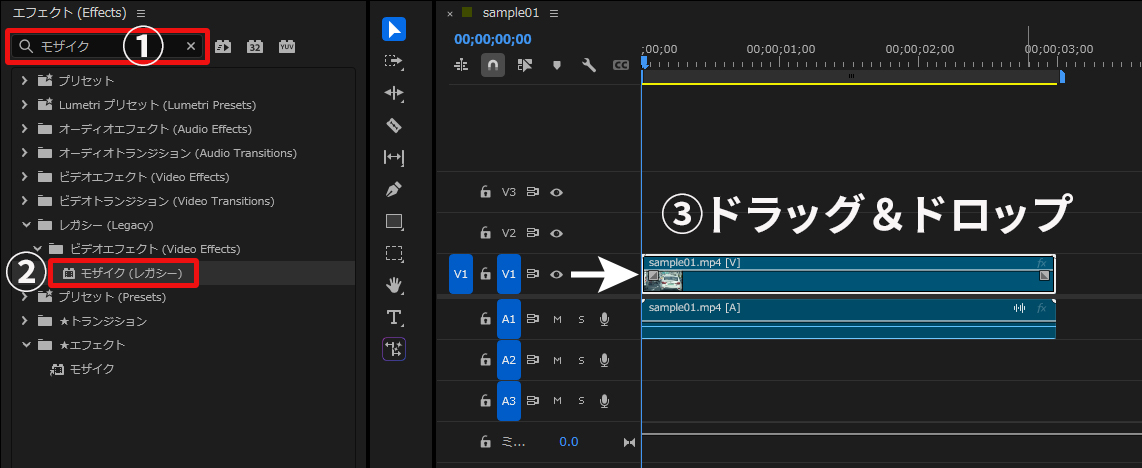Screen dimensions: 1142x468
Task: Click the V1 source patching button
Action: 461,274
